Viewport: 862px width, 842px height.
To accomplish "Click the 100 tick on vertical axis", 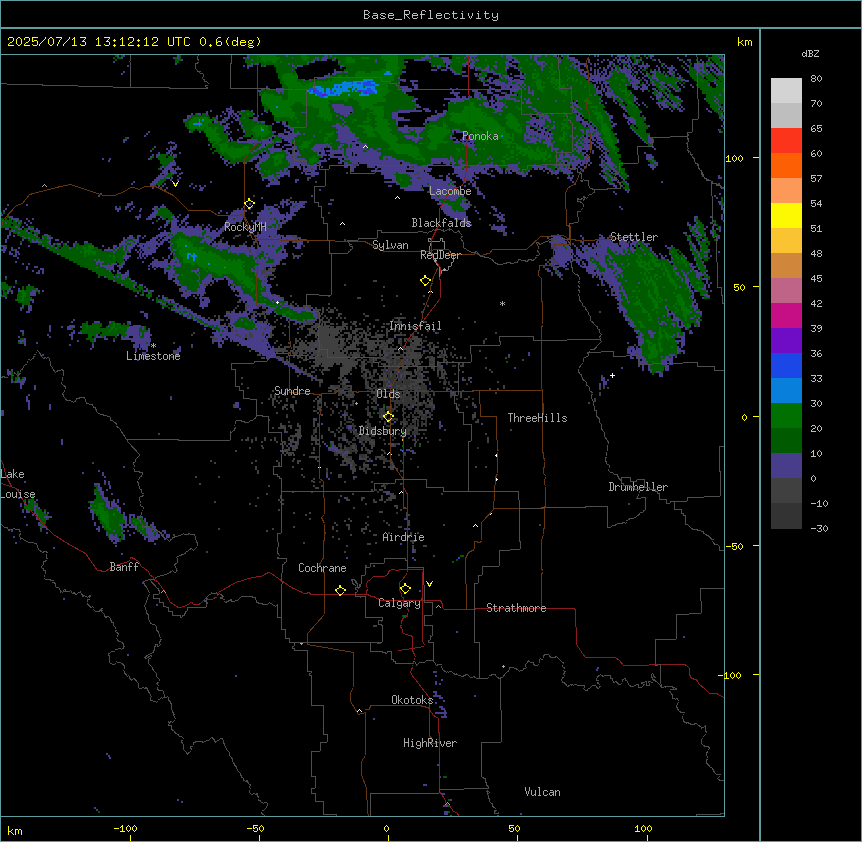I will click(x=734, y=158).
